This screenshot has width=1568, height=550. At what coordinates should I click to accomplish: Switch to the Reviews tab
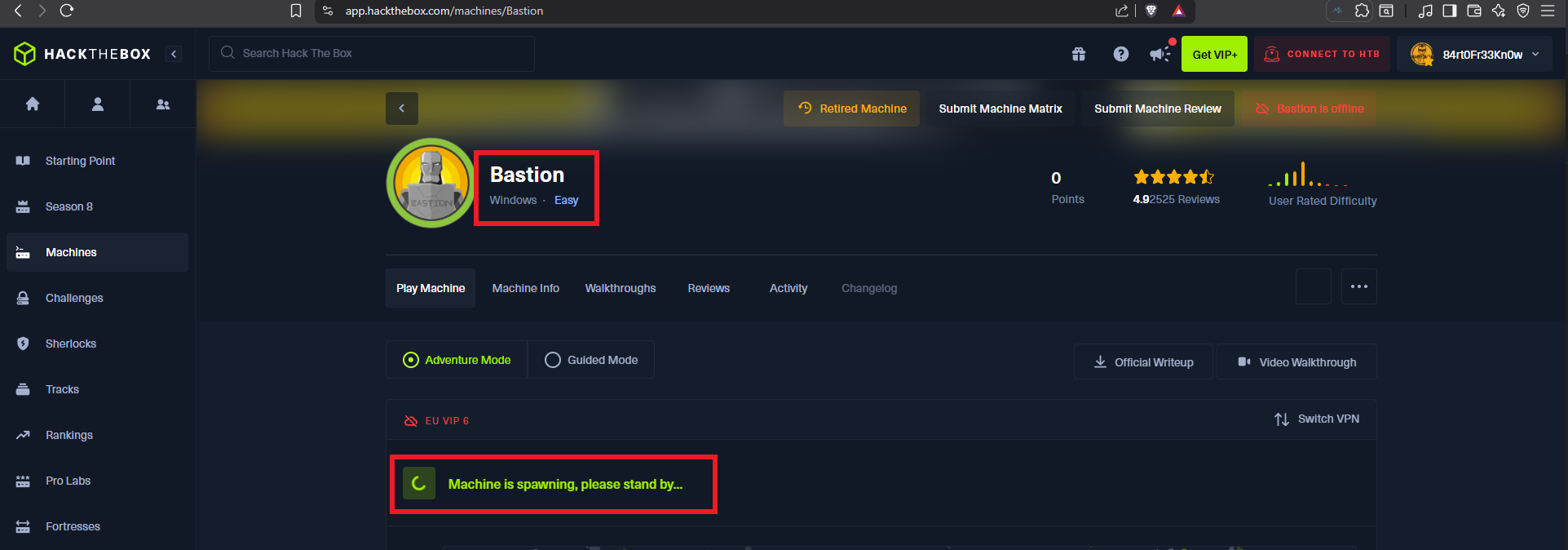709,288
